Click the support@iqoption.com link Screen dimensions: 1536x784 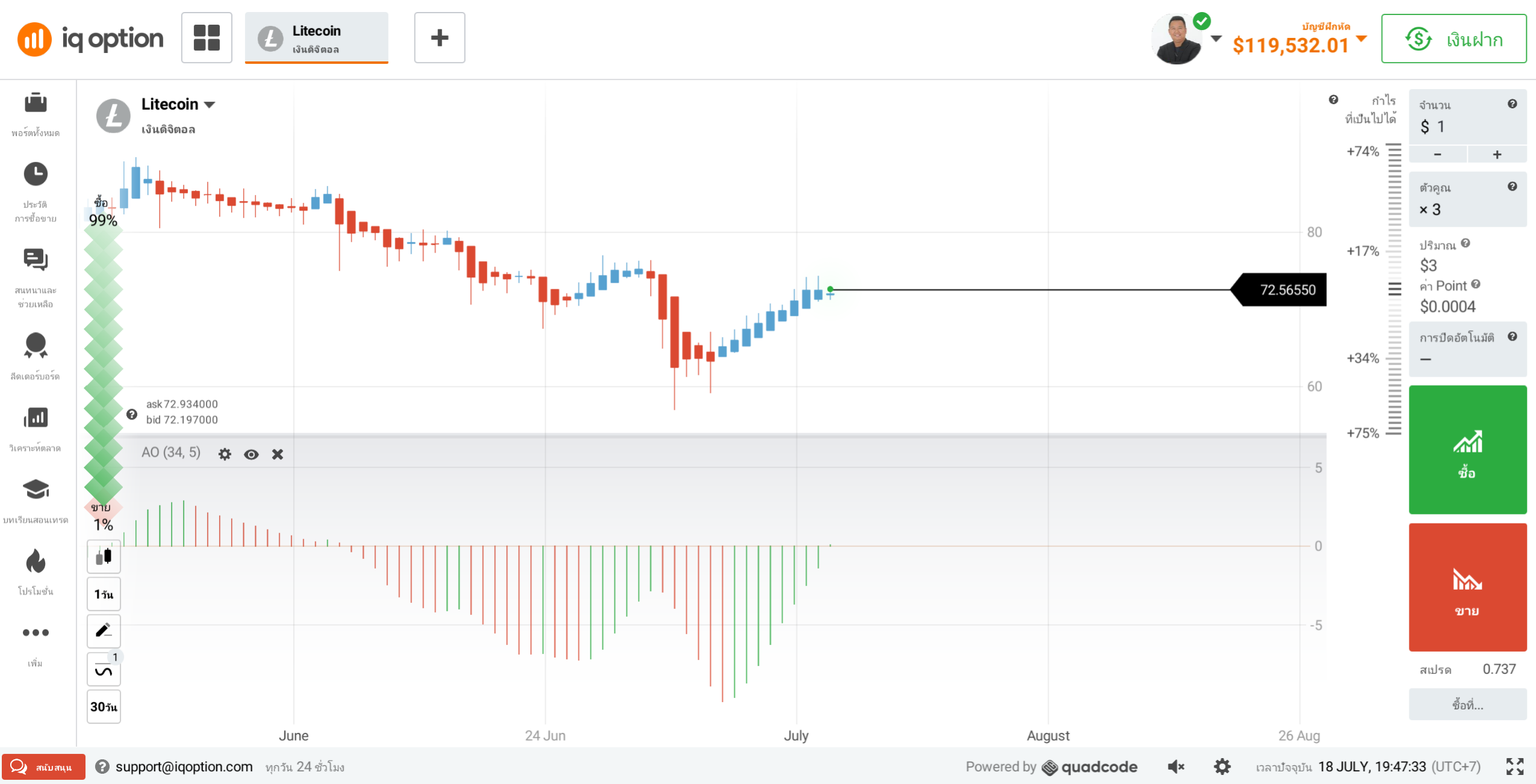(x=184, y=767)
